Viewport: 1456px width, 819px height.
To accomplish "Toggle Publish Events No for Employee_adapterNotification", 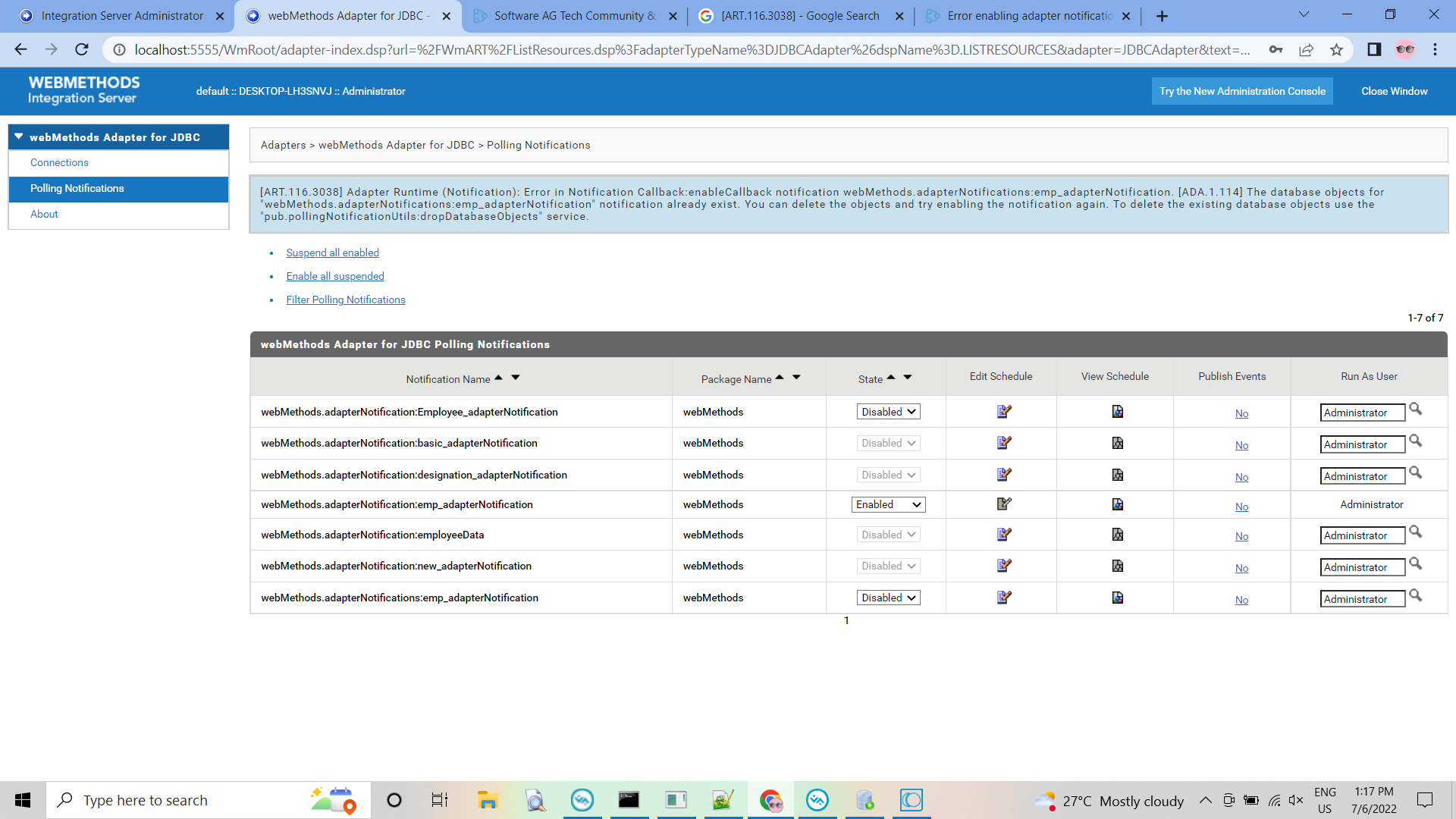I will click(1241, 413).
